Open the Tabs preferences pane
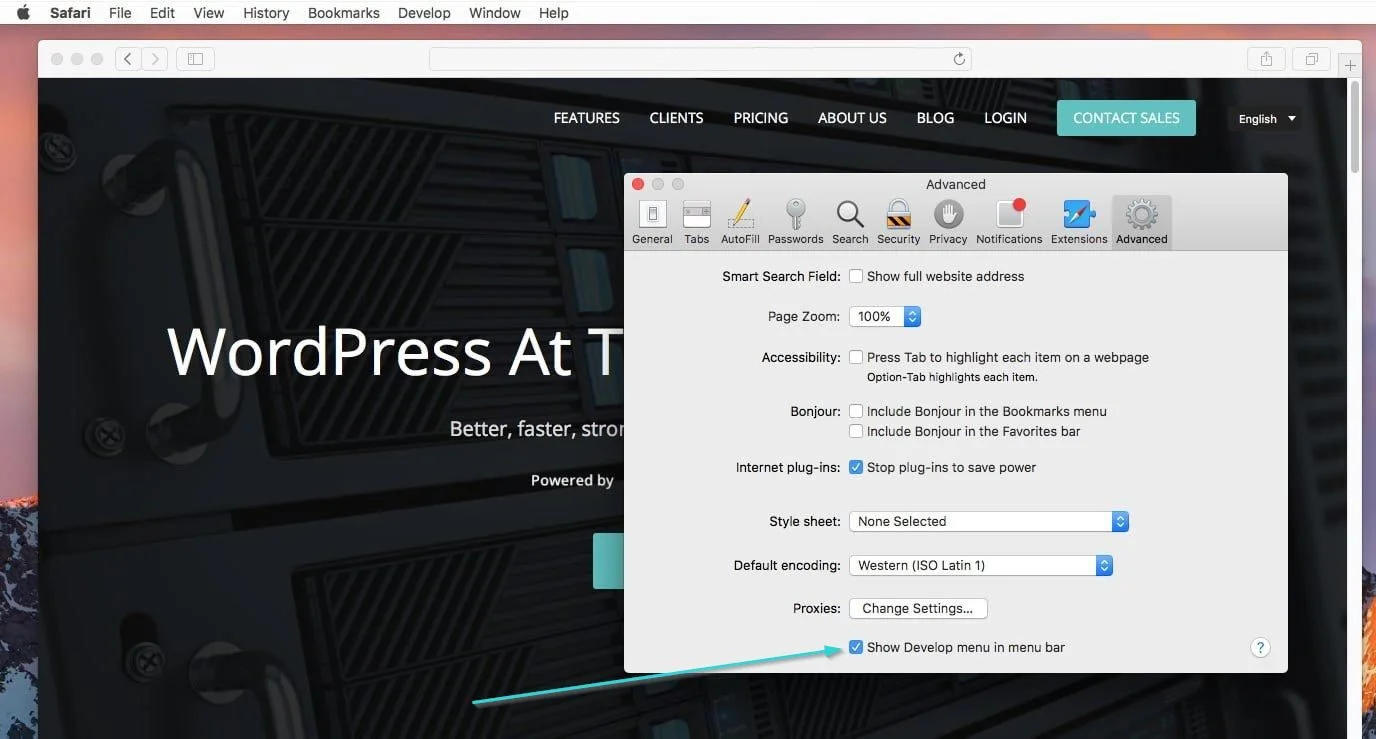1376x739 pixels. pos(697,222)
